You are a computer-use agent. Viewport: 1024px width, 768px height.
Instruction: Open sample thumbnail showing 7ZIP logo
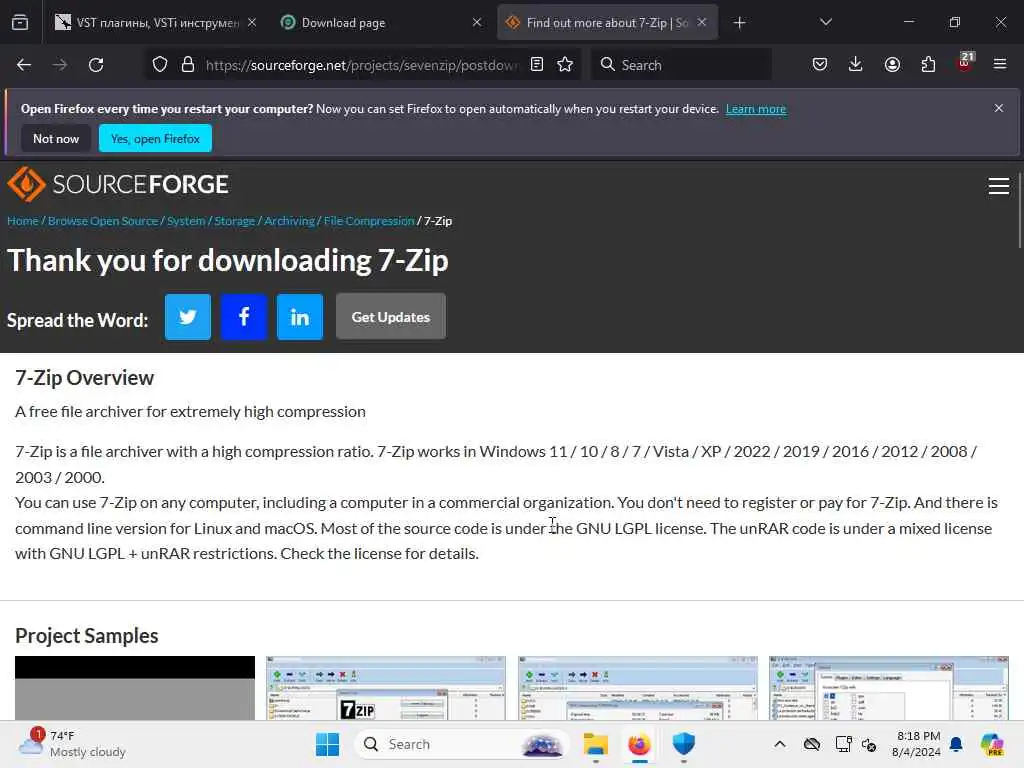tap(386, 688)
